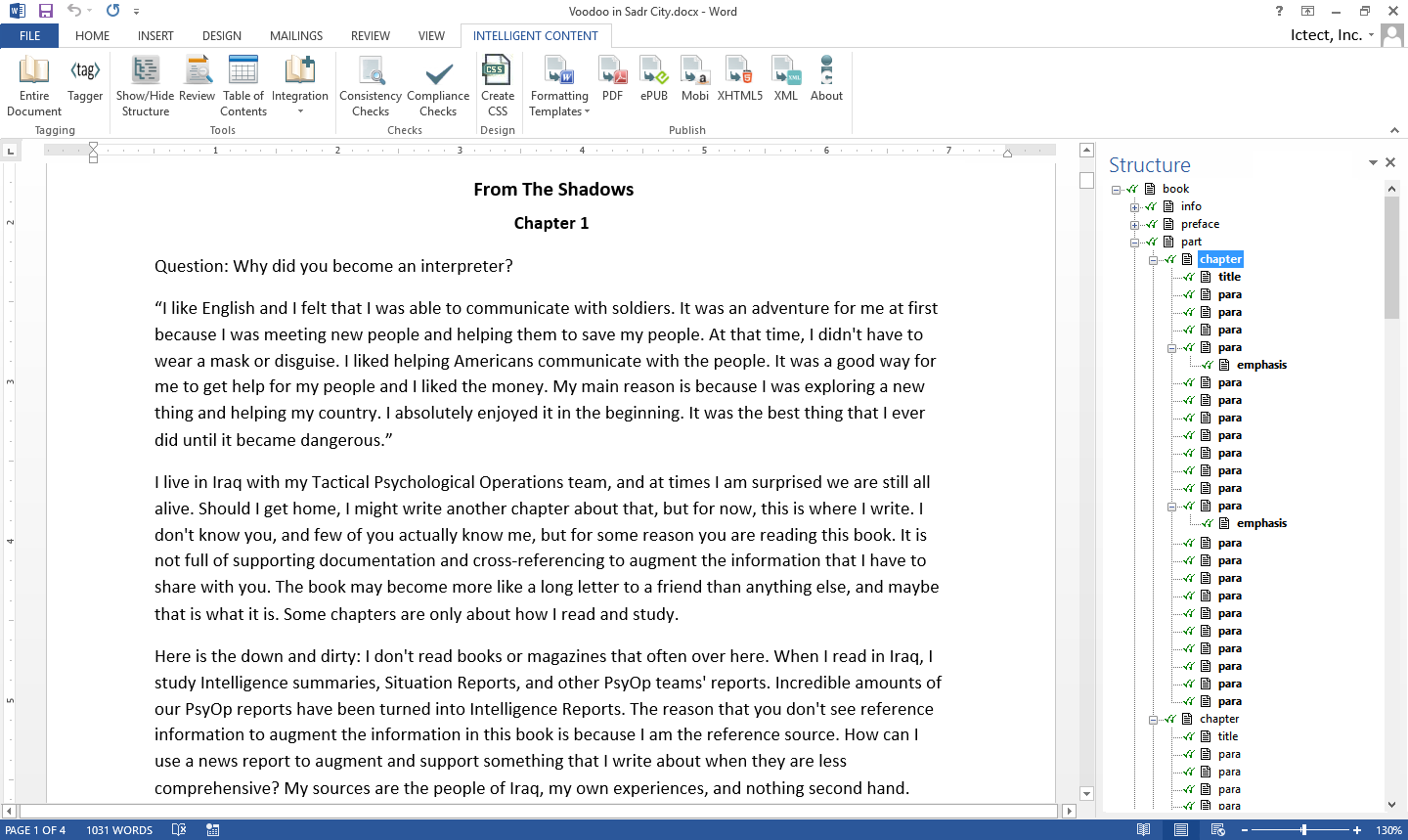Switch to Web Layout view
Screen dimensions: 1408x840
tap(1218, 829)
